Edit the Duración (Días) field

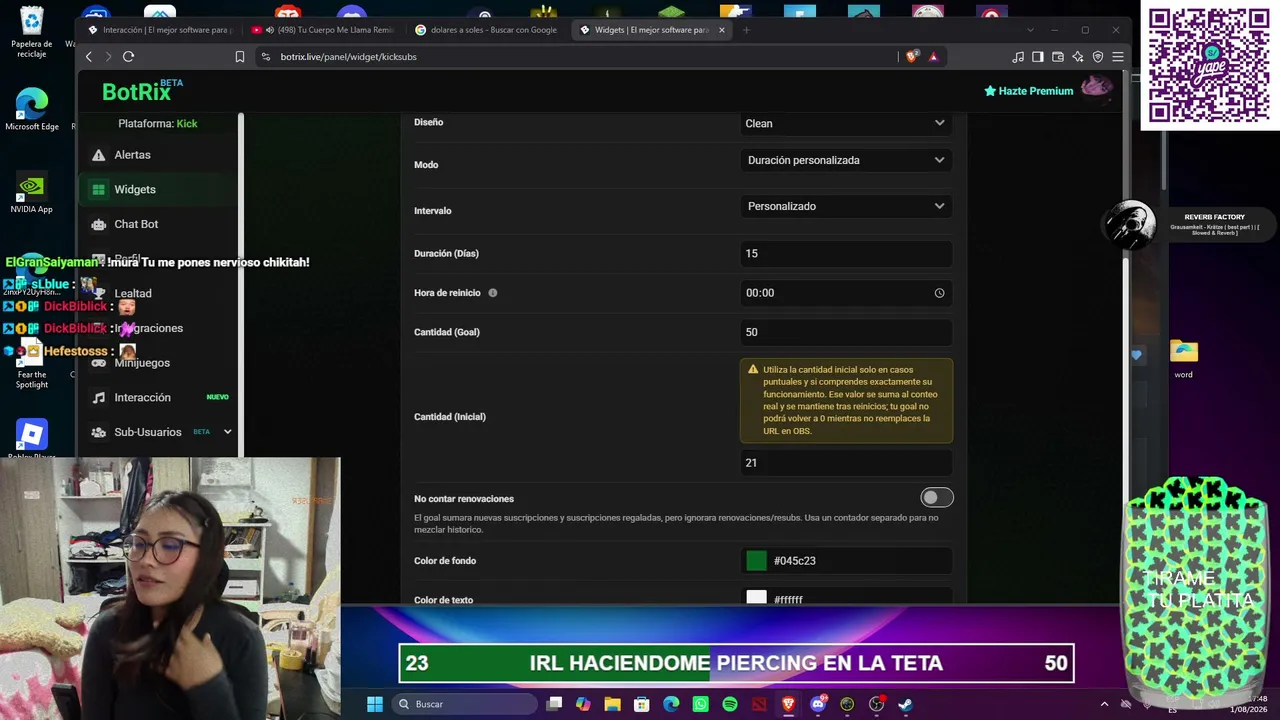tap(845, 254)
